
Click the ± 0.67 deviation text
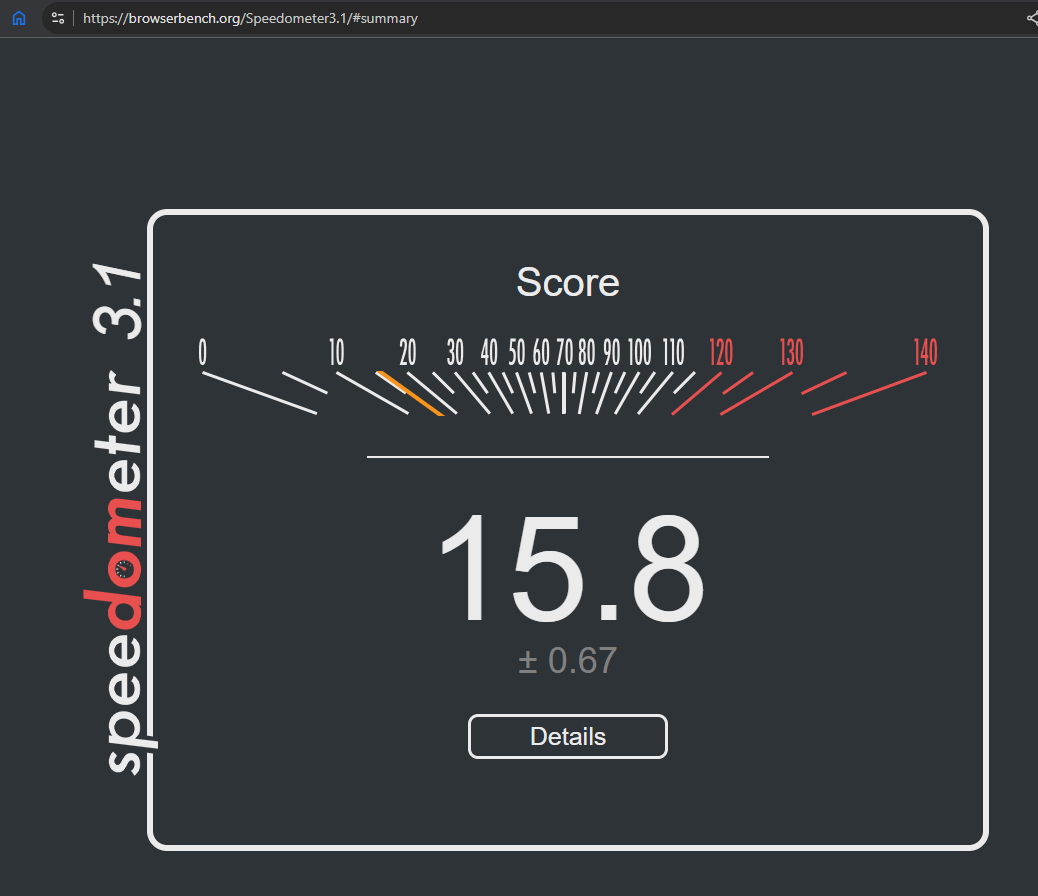click(x=567, y=660)
